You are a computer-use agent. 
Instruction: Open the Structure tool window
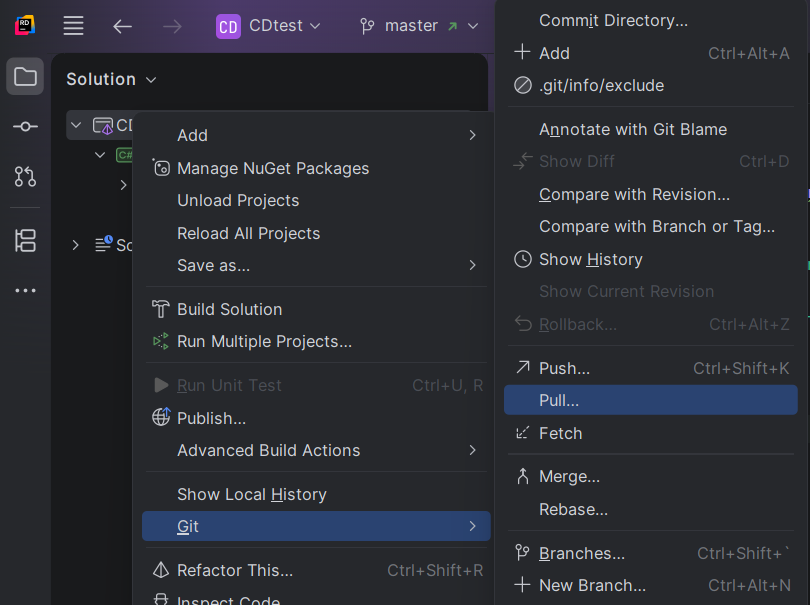(25, 240)
